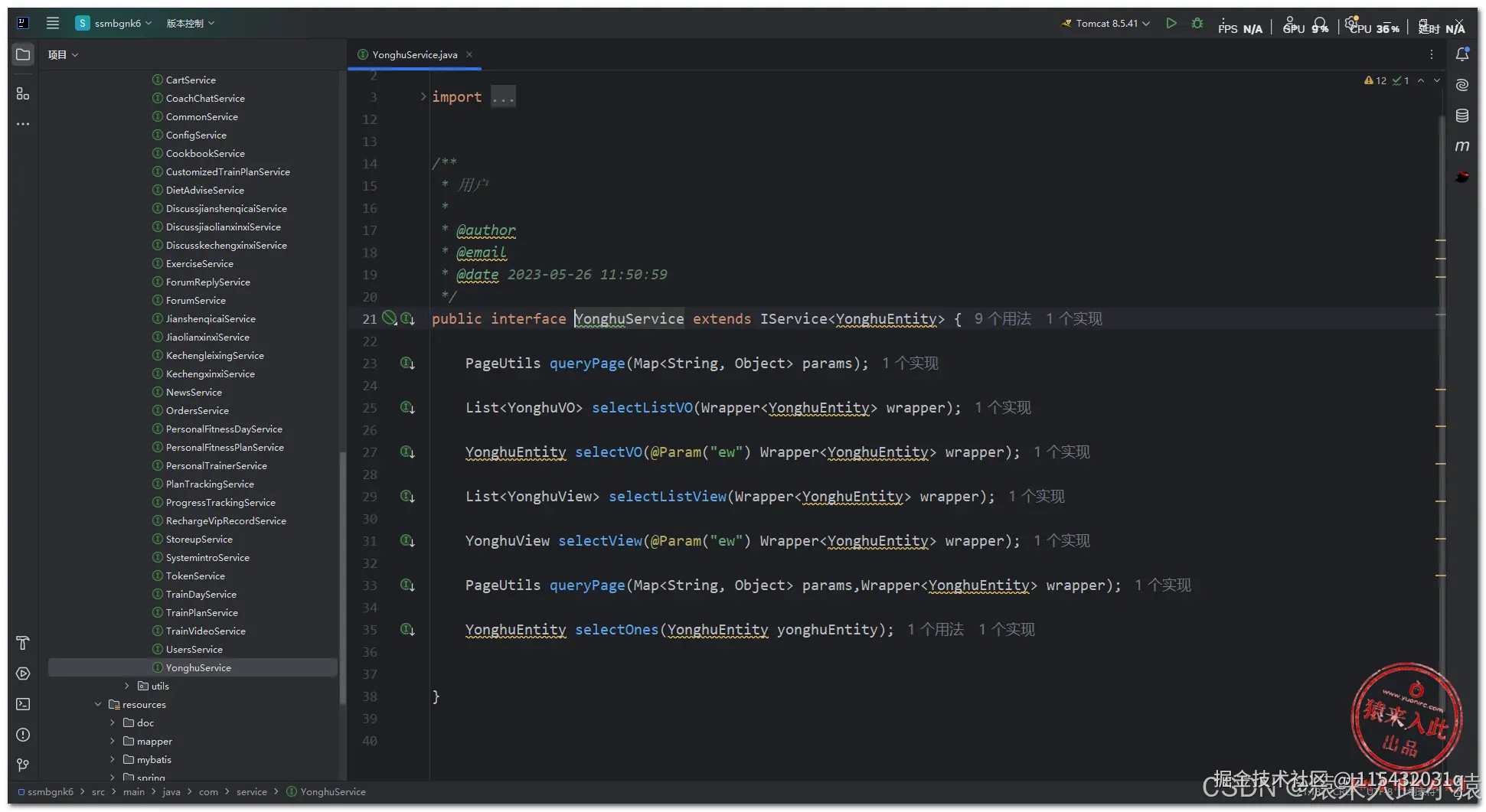
Task: Click the implementation gutter icon on line 25
Action: 408,407
